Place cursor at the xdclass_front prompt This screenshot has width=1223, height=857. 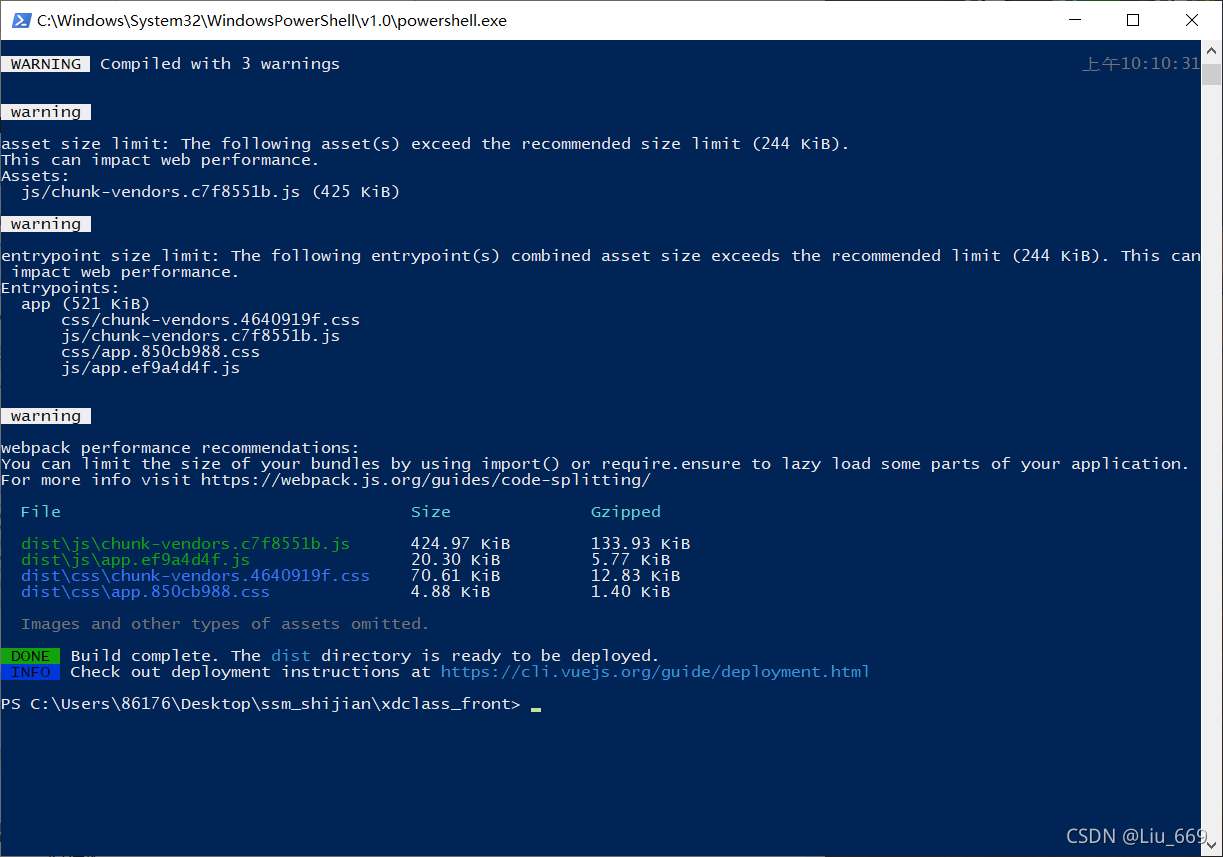[536, 705]
